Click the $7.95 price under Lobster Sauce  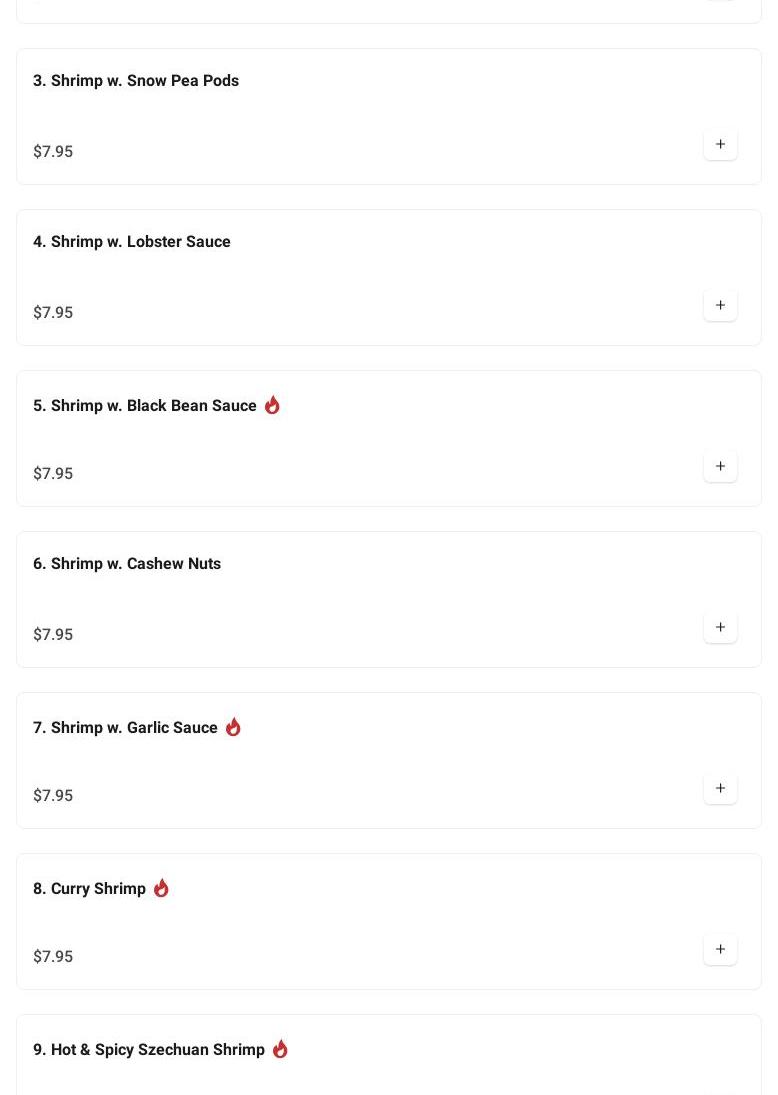(x=53, y=313)
